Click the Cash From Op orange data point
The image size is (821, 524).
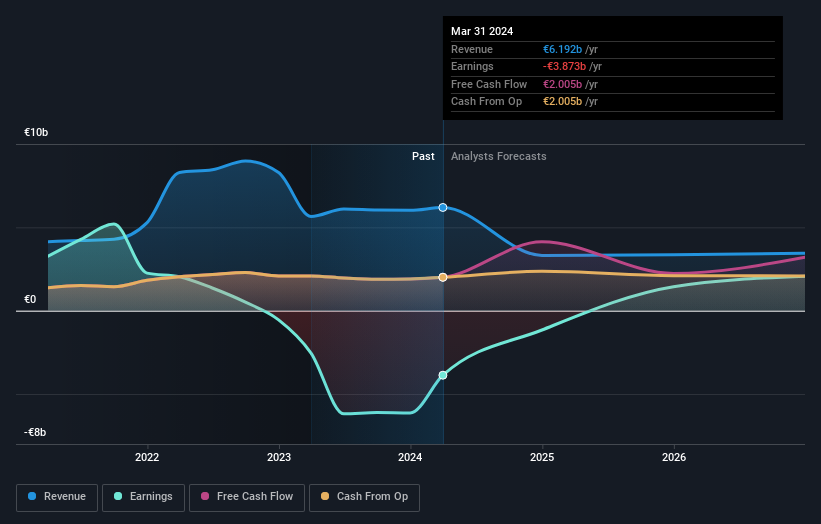pos(443,277)
